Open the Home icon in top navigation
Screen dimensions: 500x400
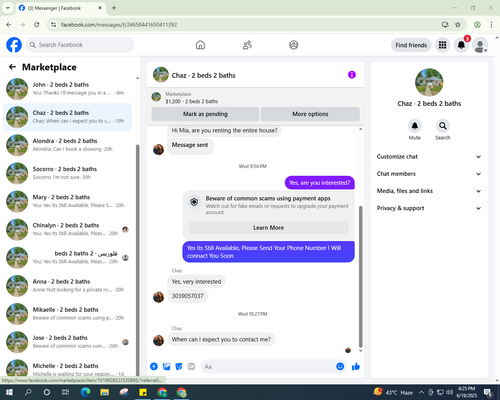[x=200, y=45]
